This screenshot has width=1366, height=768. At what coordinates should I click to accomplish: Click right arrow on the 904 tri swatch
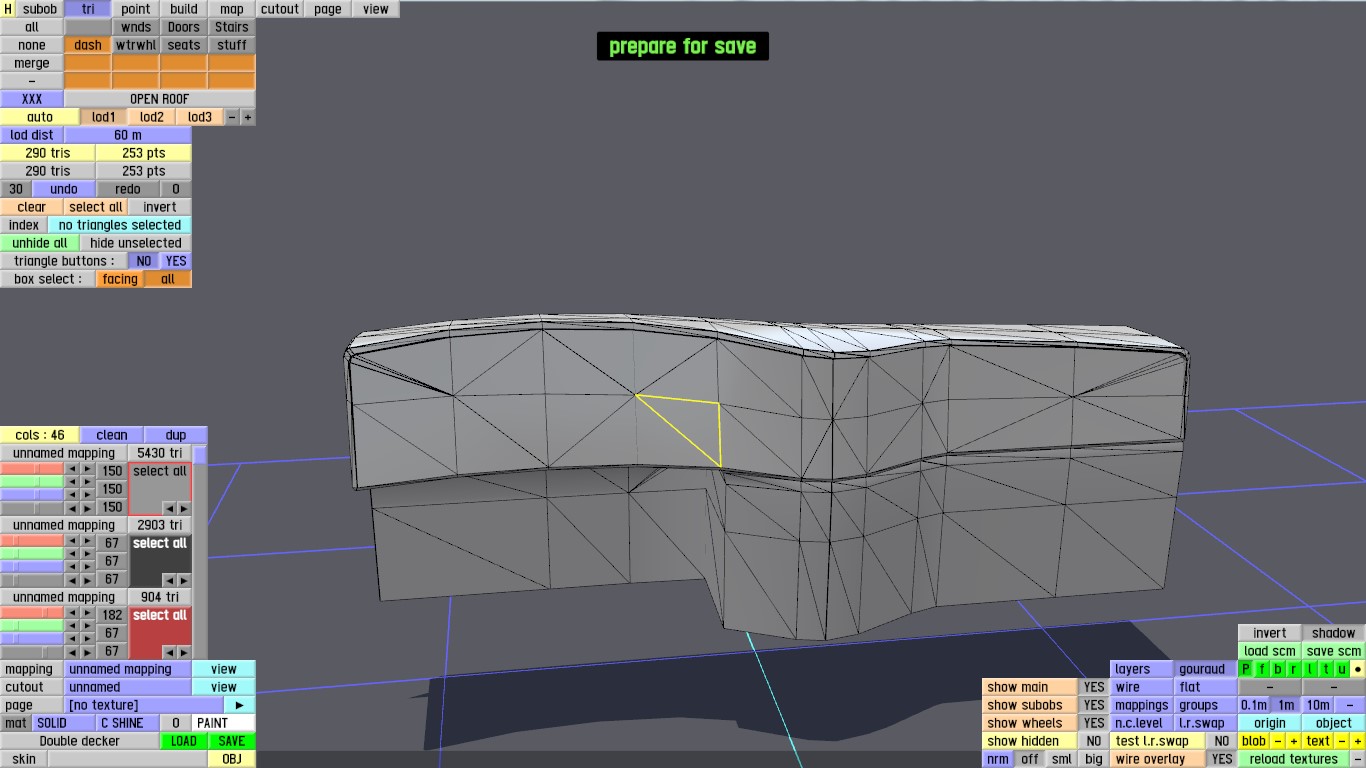[x=183, y=652]
